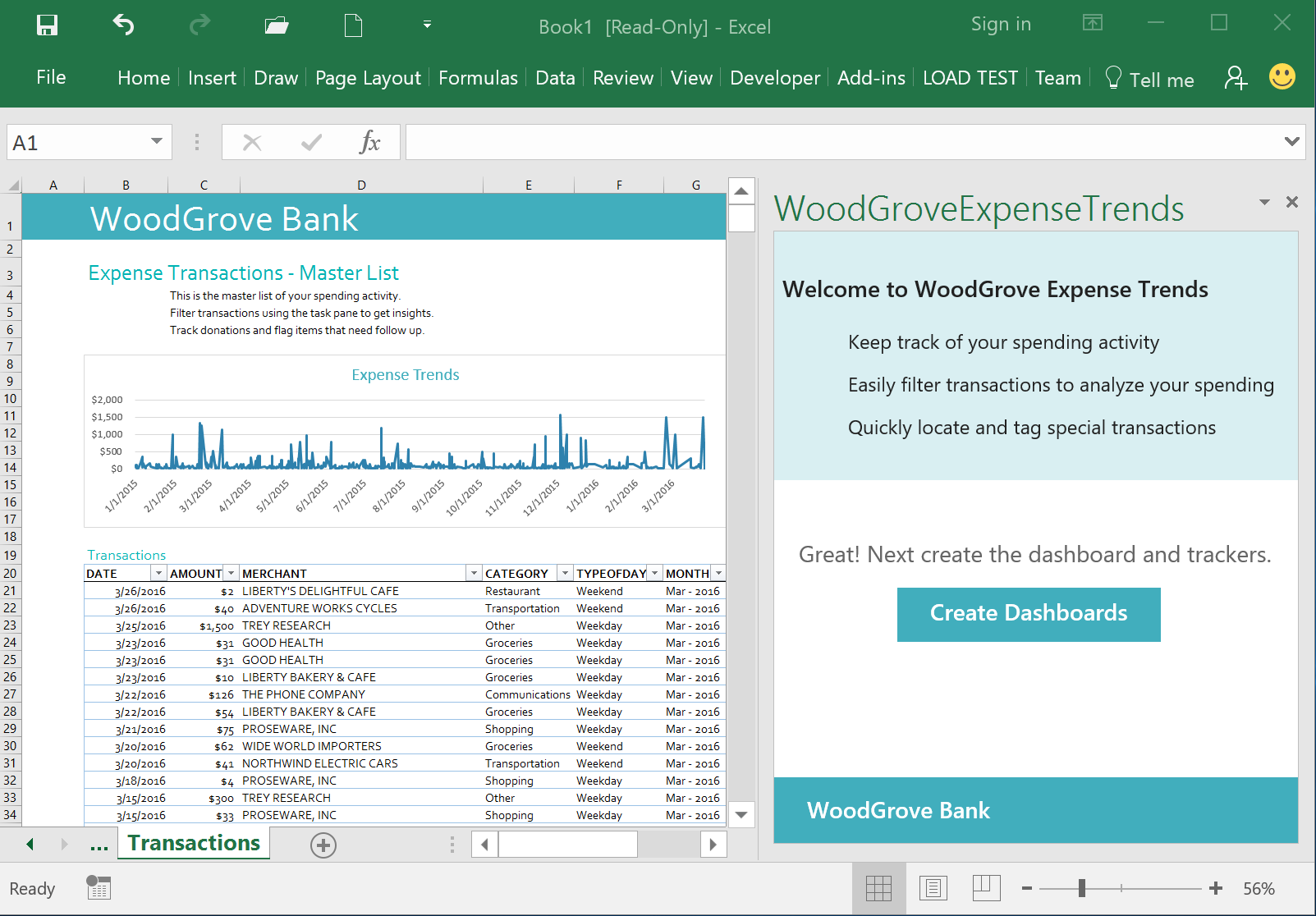The height and width of the screenshot is (916, 1316).
Task: Click the Tell me lightbulb search
Action: point(1149,79)
